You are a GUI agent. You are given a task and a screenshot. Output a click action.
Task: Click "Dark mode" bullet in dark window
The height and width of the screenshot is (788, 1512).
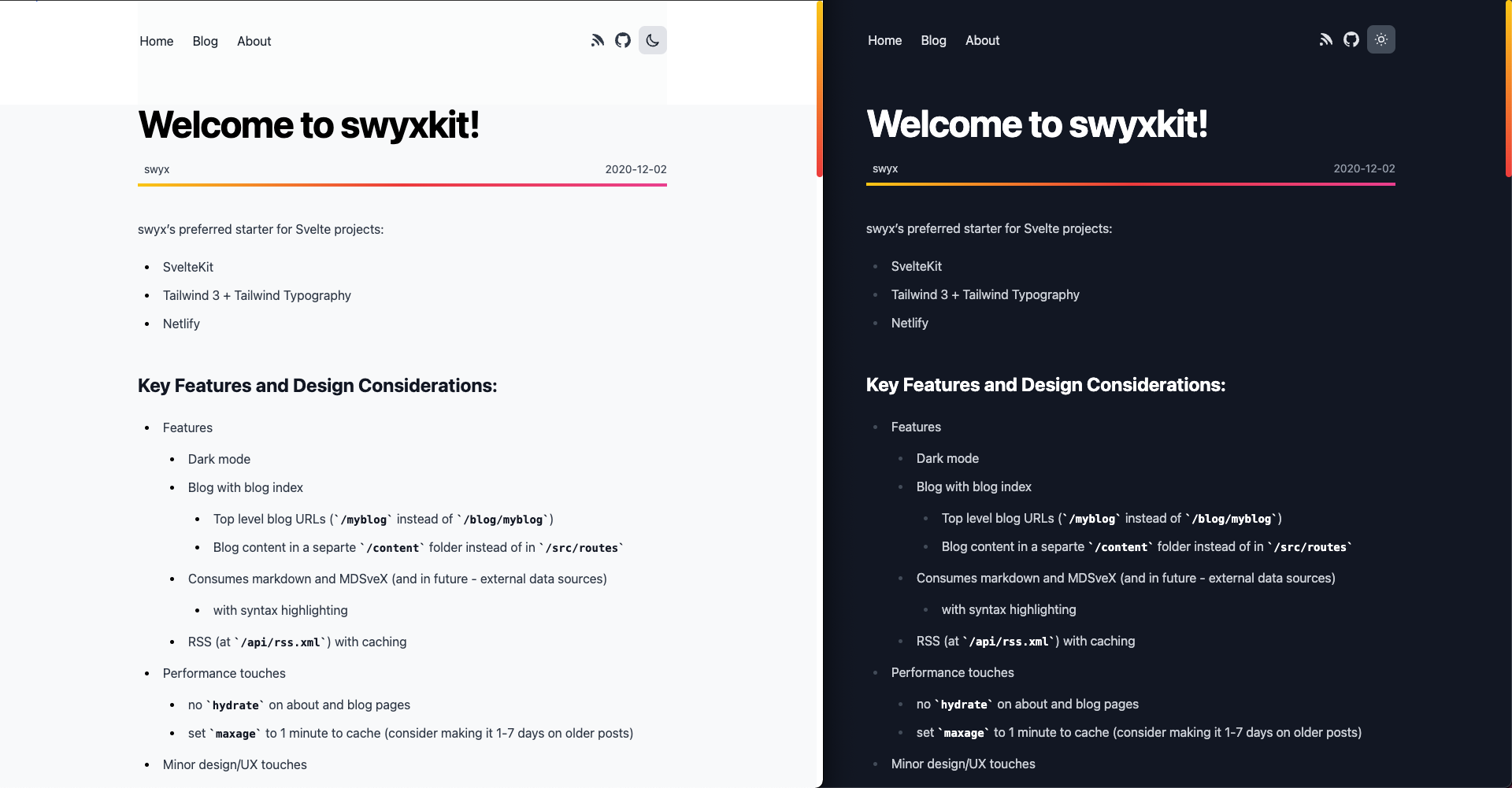[947, 458]
